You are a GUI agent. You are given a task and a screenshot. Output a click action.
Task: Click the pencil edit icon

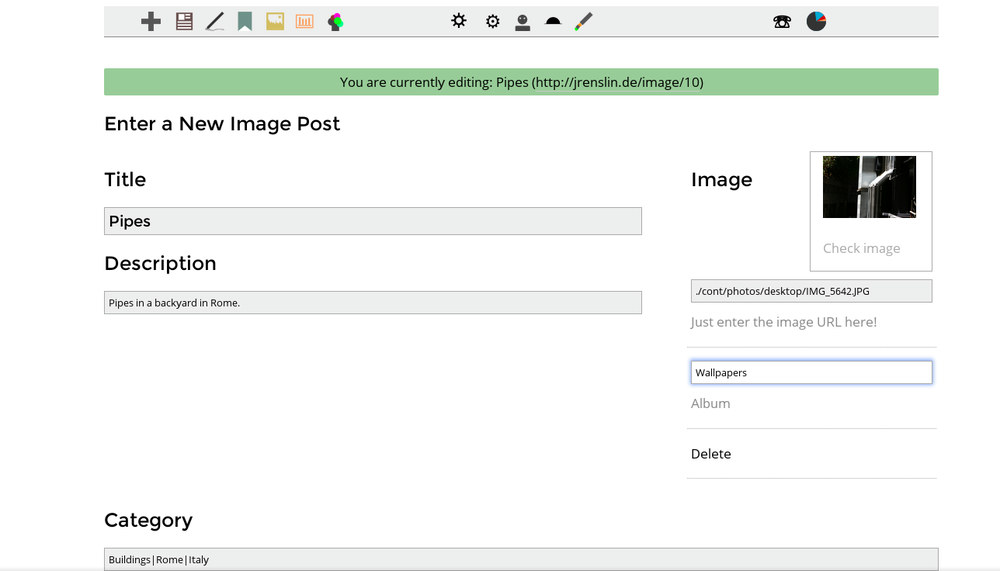214,21
